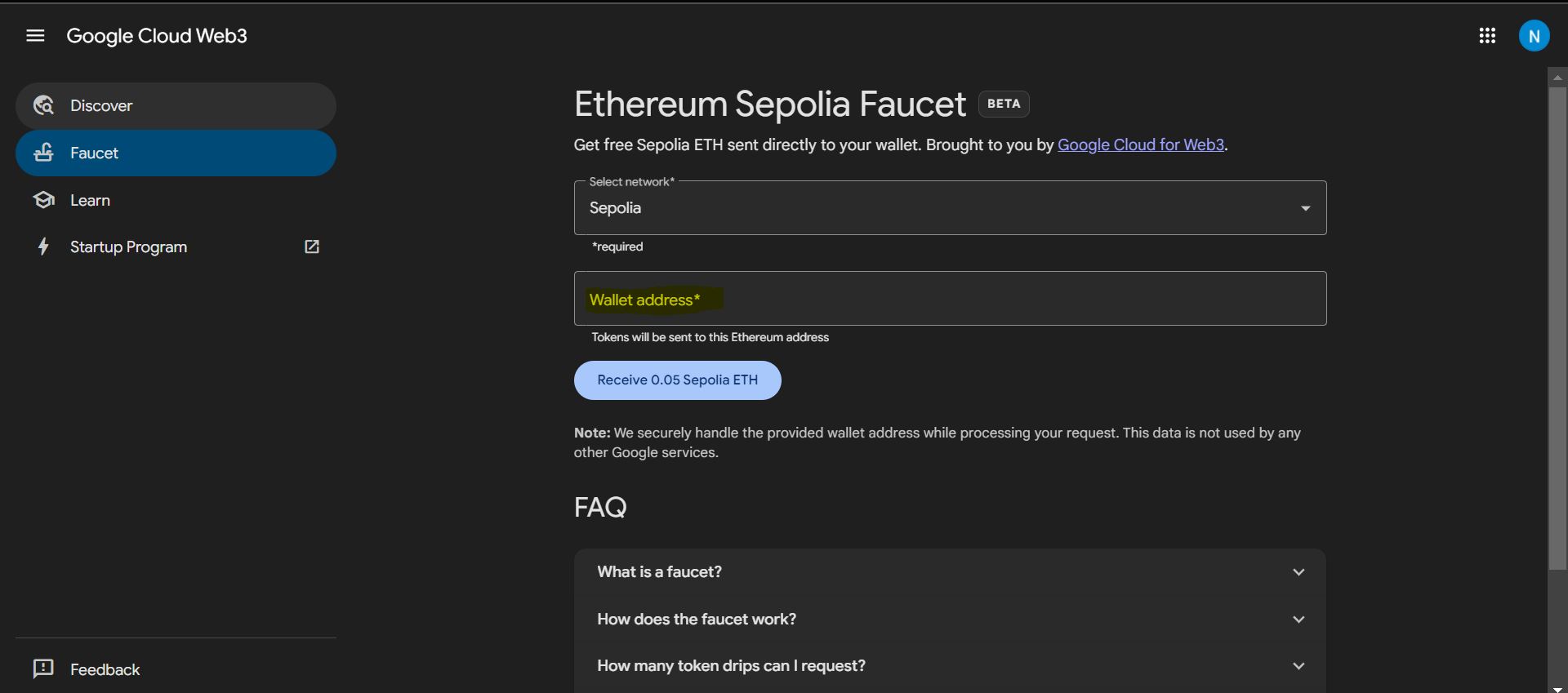The height and width of the screenshot is (693, 1568).
Task: Expand "How does the faucet work?"
Action: [949, 620]
